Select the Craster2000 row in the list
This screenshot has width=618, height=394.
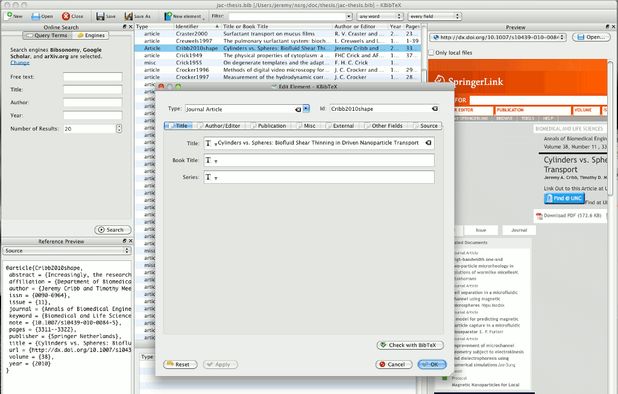coord(278,33)
